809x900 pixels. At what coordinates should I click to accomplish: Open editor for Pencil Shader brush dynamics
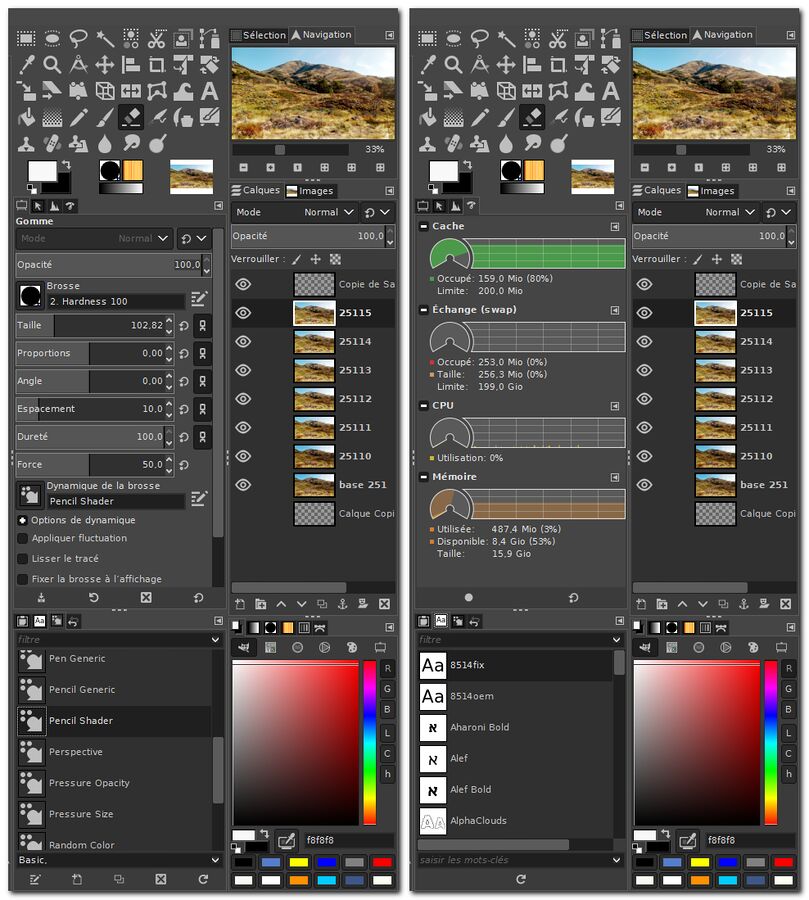[198, 498]
